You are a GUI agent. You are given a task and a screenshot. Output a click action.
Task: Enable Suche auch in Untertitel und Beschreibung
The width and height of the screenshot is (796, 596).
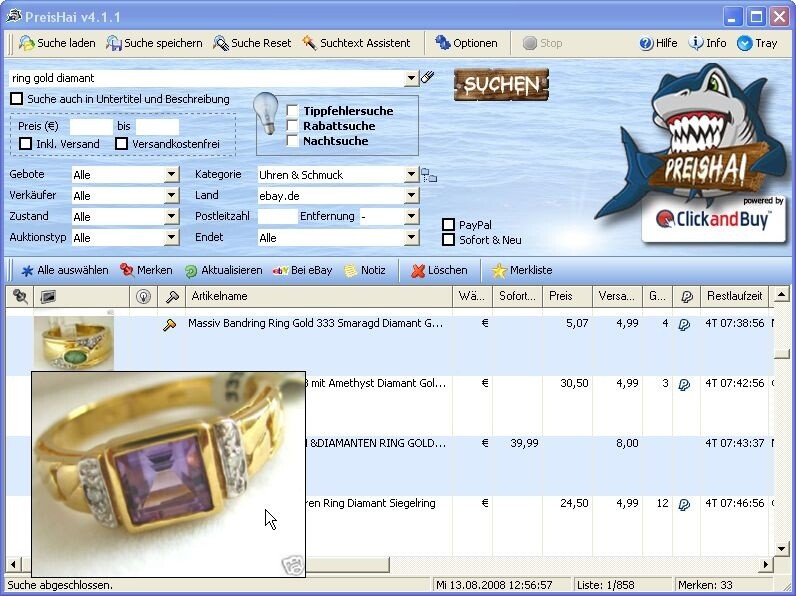pos(17,98)
